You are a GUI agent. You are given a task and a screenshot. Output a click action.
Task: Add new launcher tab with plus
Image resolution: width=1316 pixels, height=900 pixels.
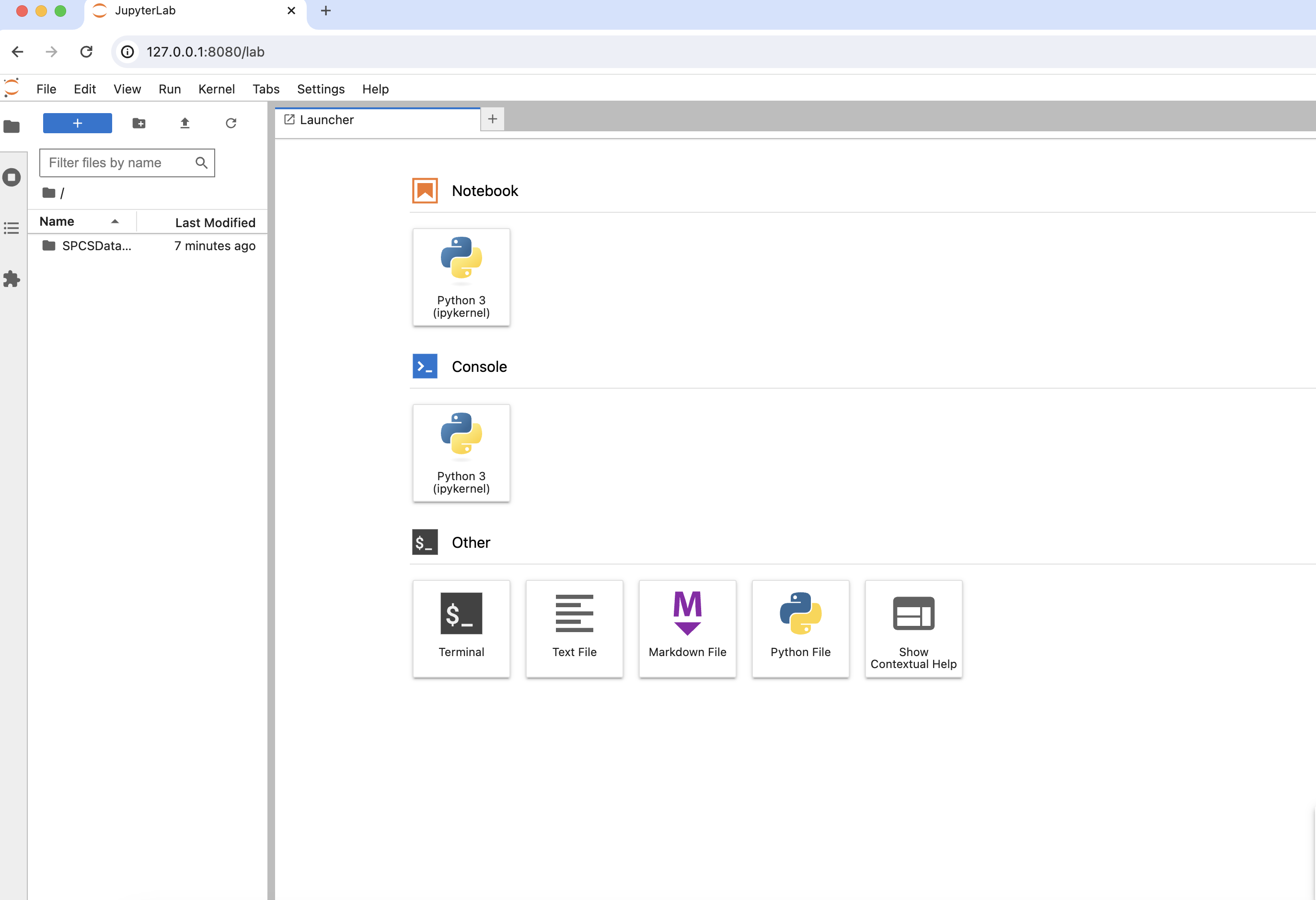pyautogui.click(x=493, y=119)
